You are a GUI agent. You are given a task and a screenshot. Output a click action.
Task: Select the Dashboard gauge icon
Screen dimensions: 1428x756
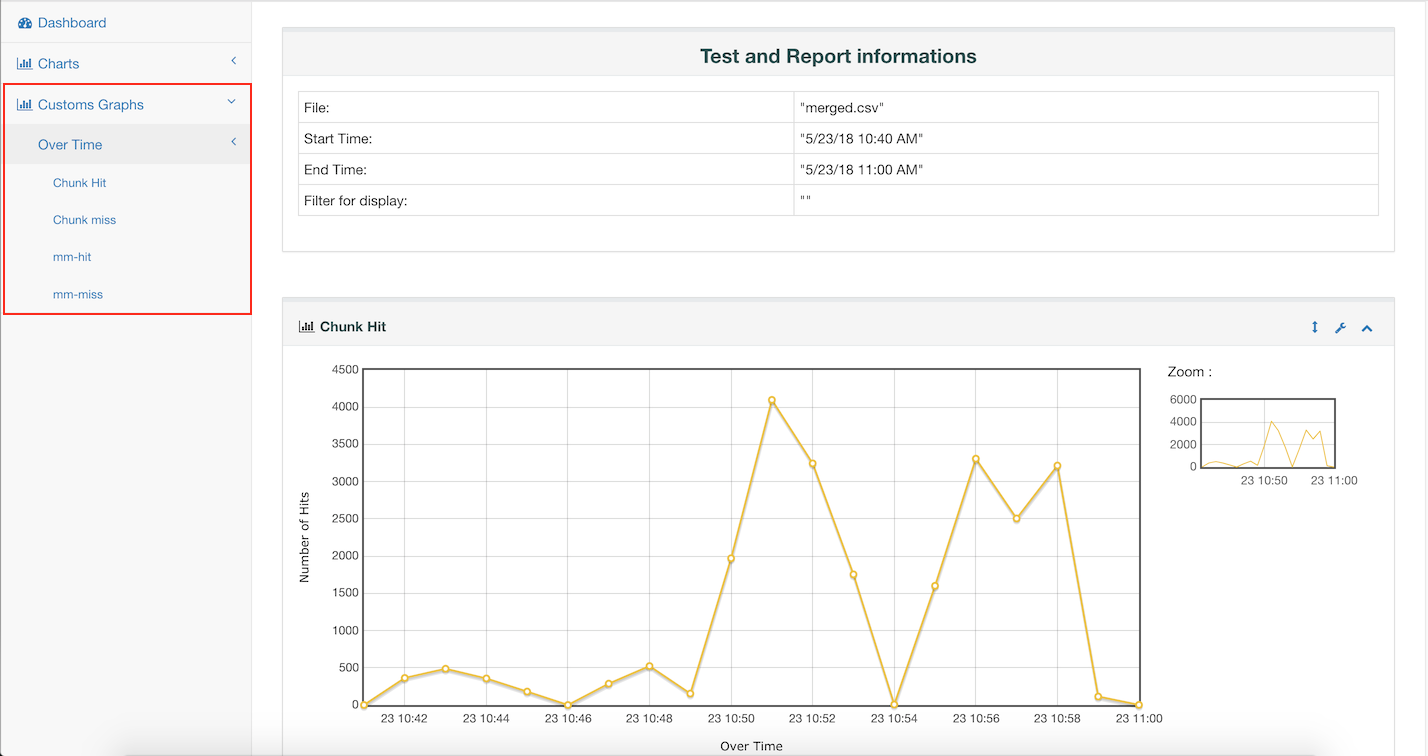[x=26, y=22]
